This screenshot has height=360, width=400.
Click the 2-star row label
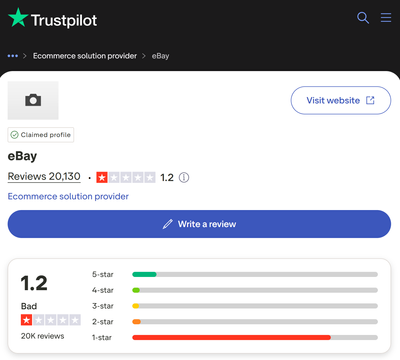coord(103,322)
